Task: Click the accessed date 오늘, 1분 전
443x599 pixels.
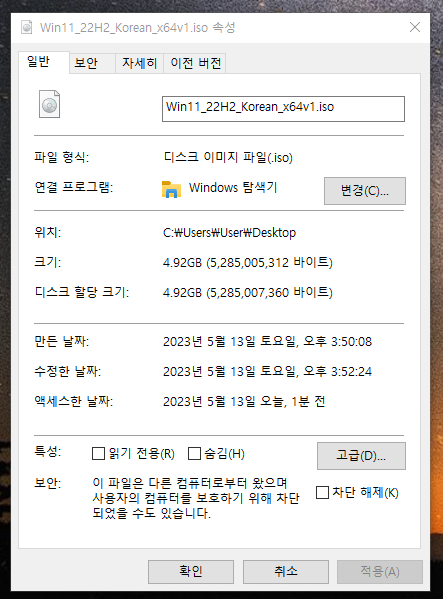Action: tap(293, 401)
